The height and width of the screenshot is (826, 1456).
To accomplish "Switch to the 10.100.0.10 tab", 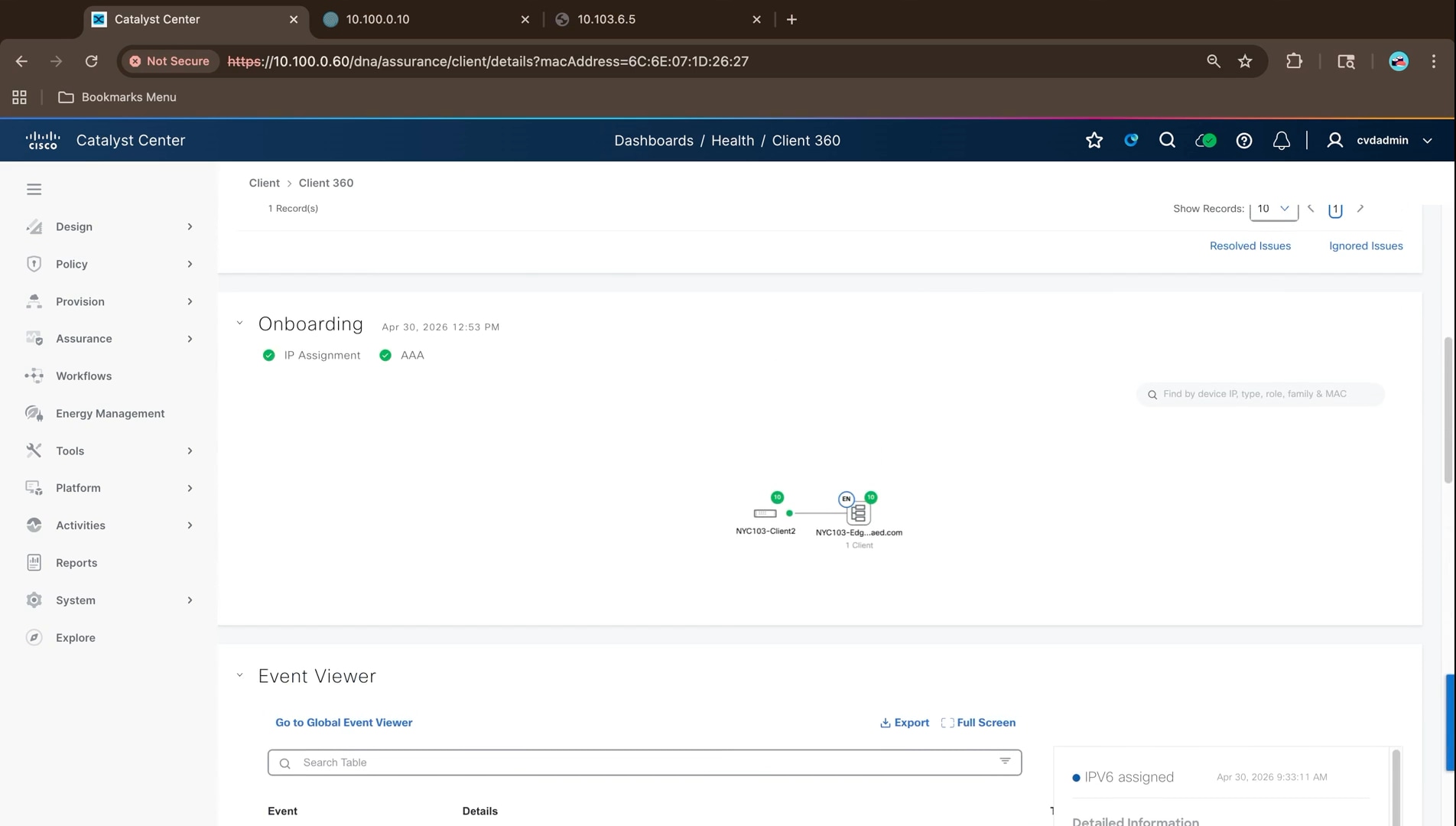I will 425,19.
